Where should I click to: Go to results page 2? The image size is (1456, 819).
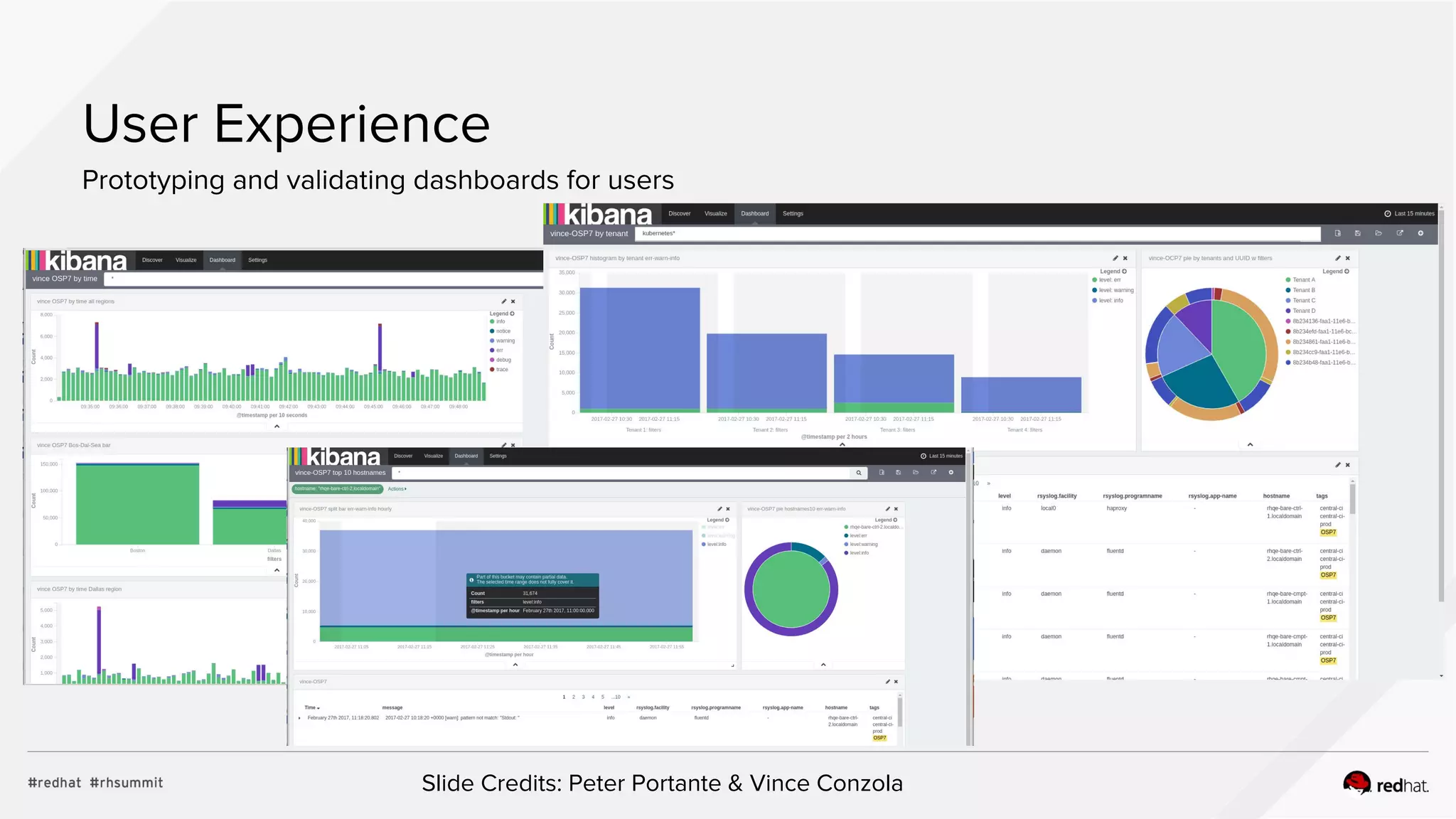coord(574,697)
